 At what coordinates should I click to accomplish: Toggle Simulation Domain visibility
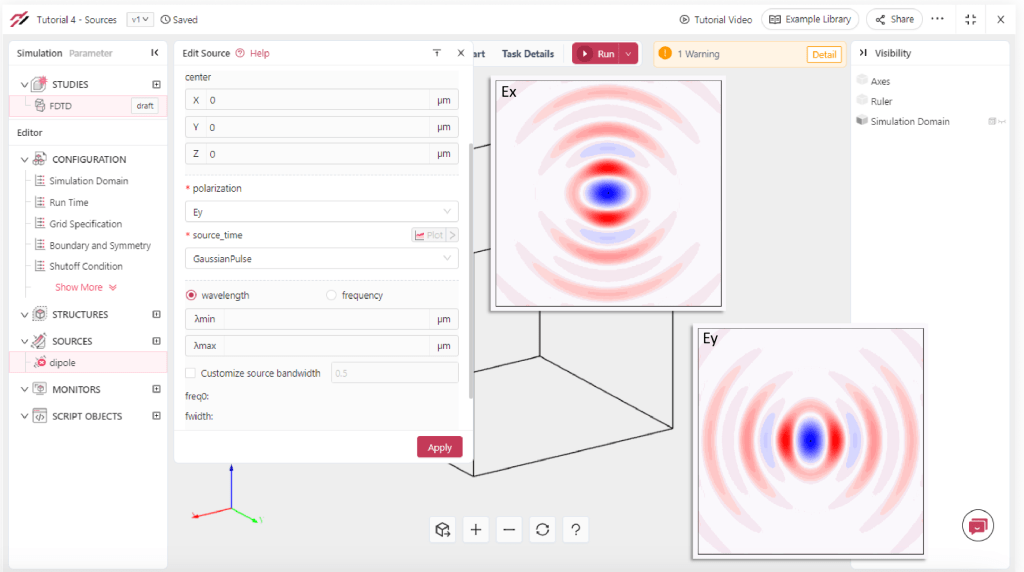click(x=862, y=121)
